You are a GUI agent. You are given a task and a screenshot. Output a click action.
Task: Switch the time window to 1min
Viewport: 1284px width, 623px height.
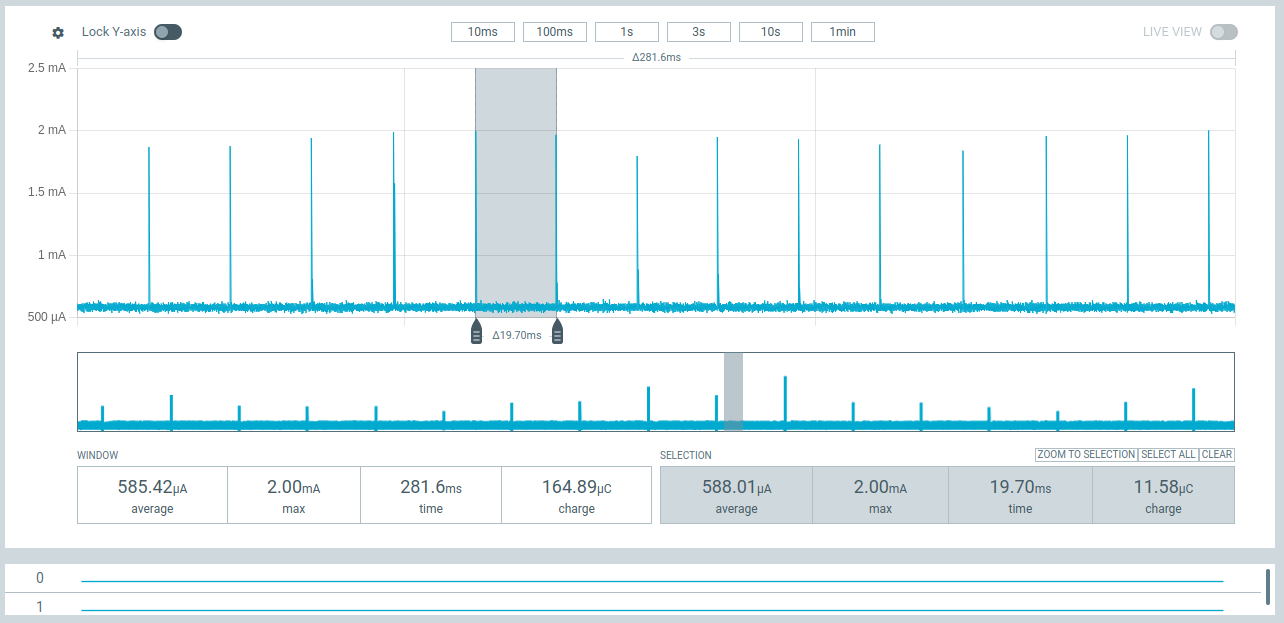pos(842,32)
